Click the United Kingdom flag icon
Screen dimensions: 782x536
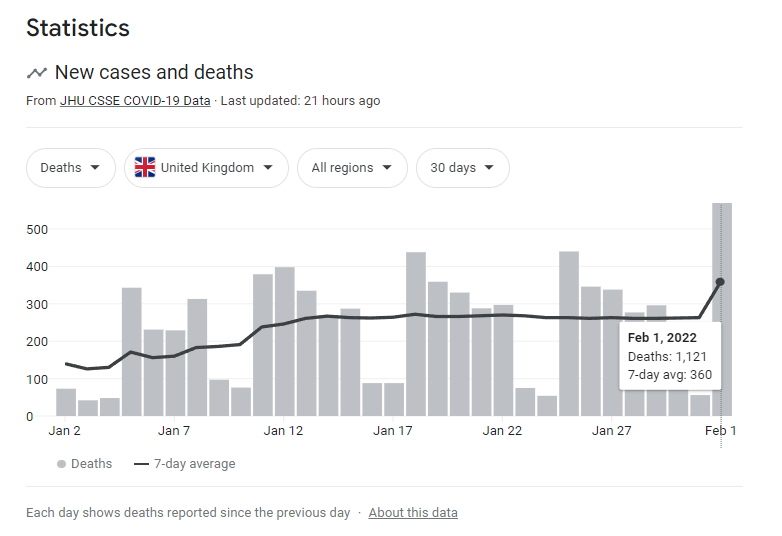coord(145,168)
